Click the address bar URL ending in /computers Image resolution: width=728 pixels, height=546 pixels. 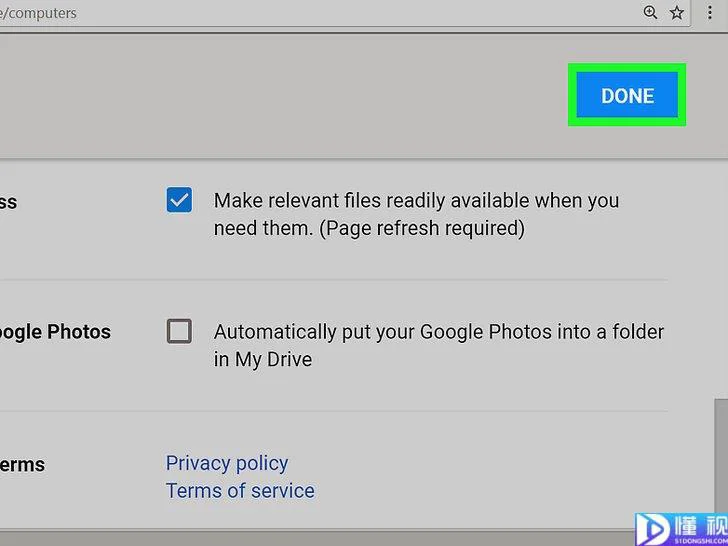pos(38,13)
